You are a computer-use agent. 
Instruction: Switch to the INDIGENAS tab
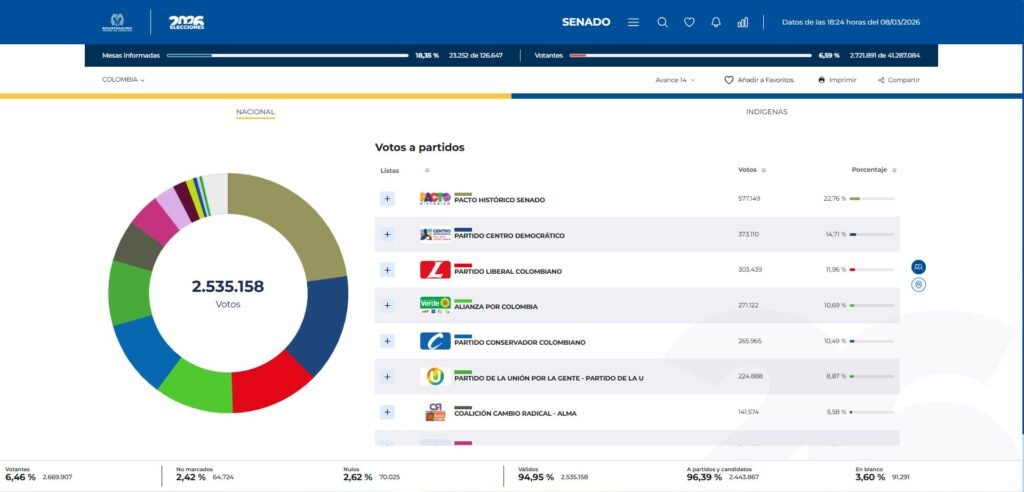[x=766, y=112]
